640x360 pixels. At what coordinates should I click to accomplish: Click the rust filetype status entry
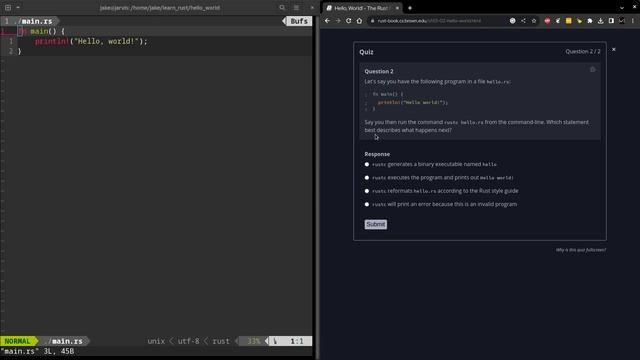pyautogui.click(x=221, y=341)
